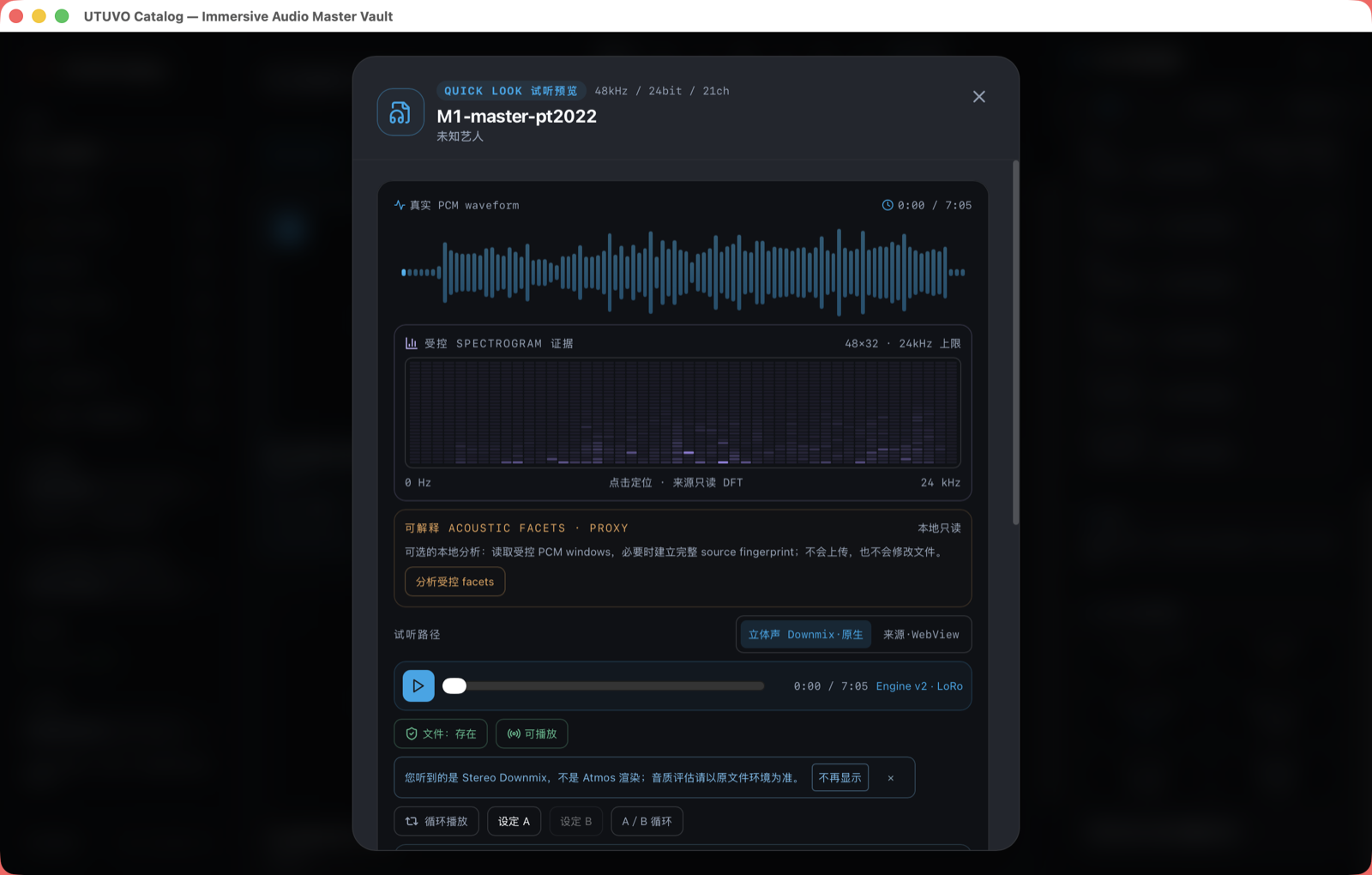Select 立体声 Downmix·原生 path
The height and width of the screenshot is (875, 1372).
pos(805,635)
